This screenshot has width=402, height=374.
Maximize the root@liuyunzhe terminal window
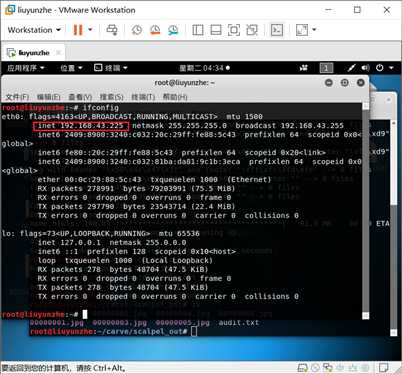pyautogui.click(x=345, y=82)
